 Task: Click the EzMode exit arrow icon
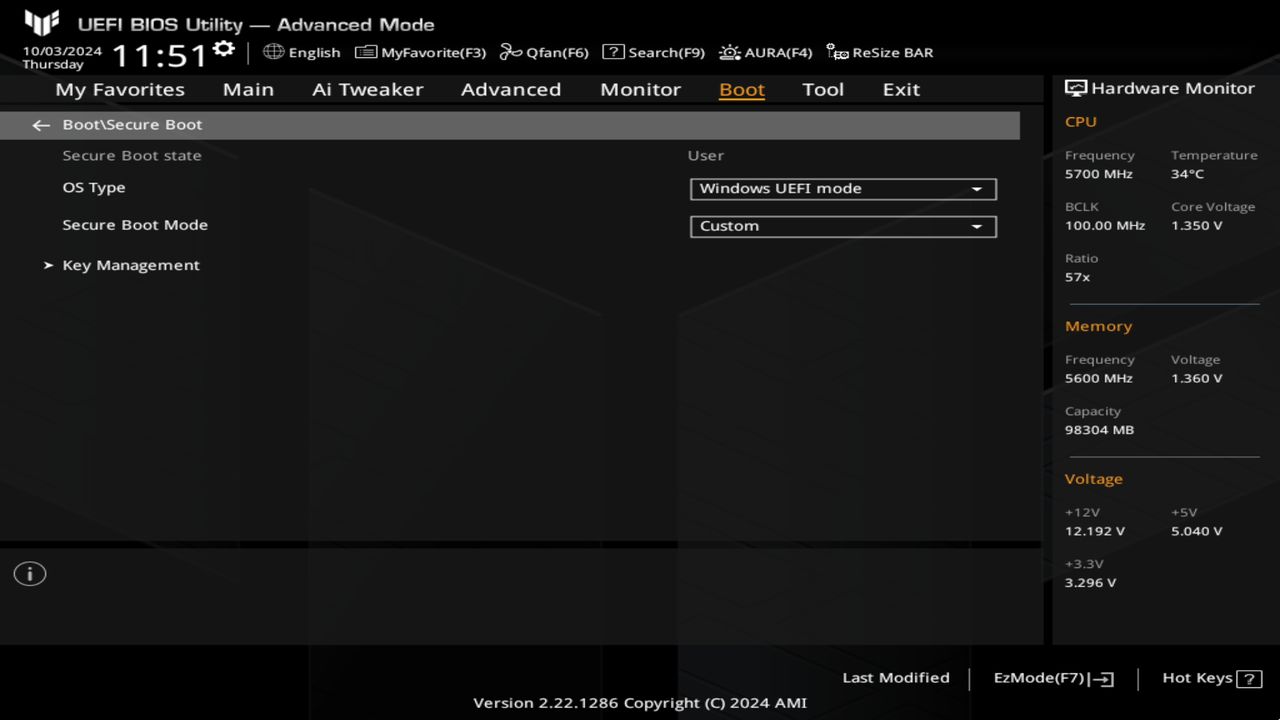pos(1101,679)
